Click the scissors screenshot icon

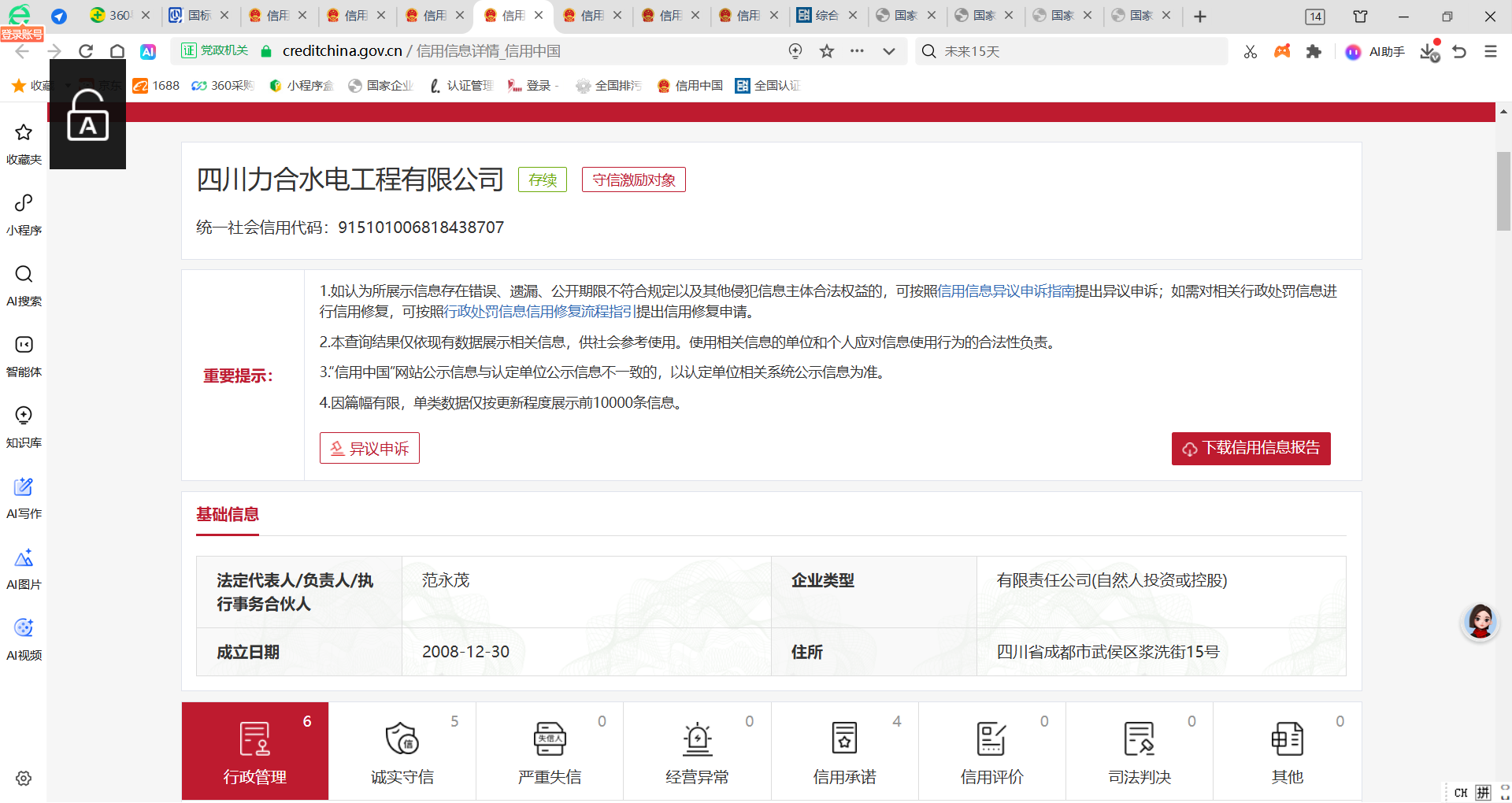pos(1250,51)
